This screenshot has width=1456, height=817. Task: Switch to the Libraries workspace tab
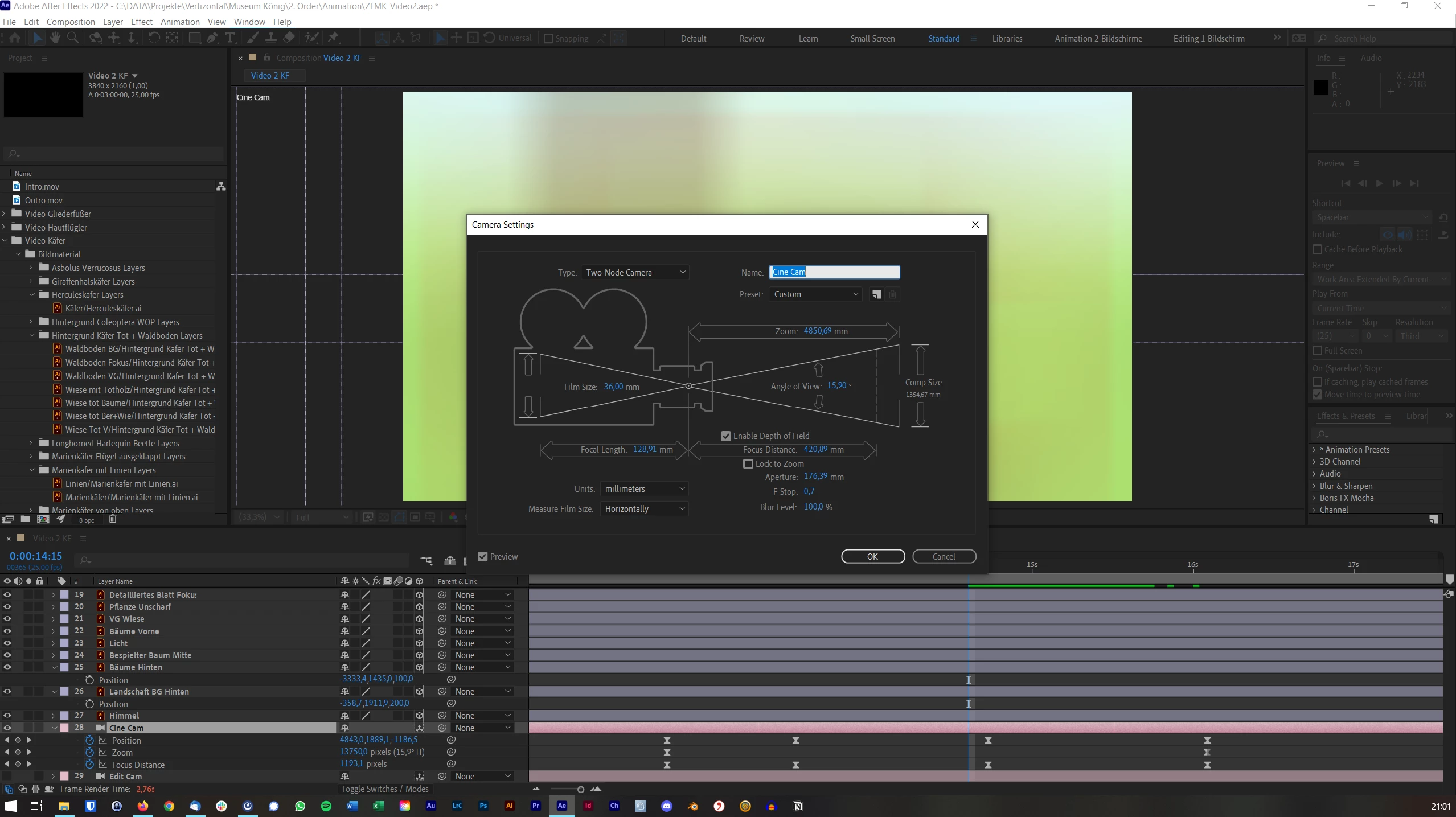1007,38
